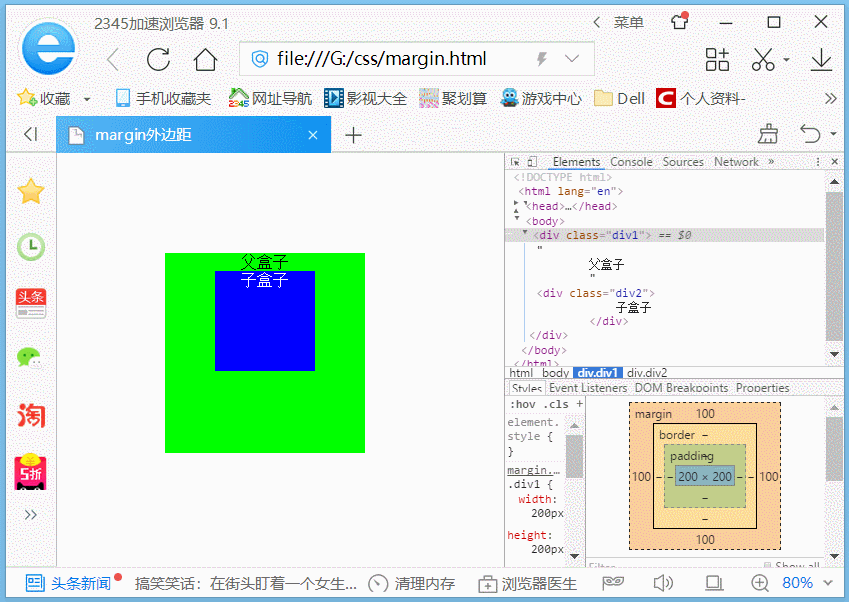Image resolution: width=849 pixels, height=602 pixels.
Task: Toggle .cls class editor
Action: 556,404
